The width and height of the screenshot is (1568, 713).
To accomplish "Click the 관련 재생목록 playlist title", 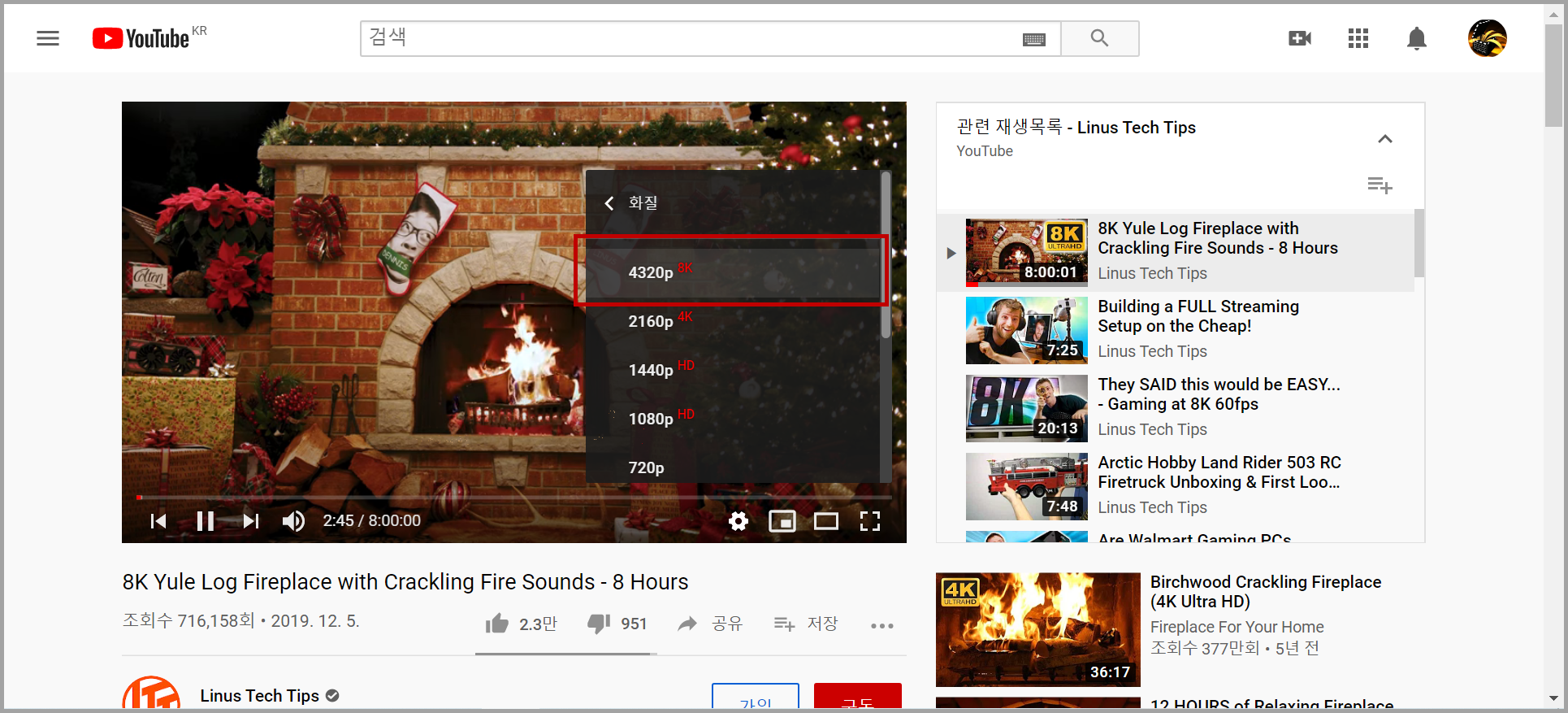I will [x=1076, y=128].
